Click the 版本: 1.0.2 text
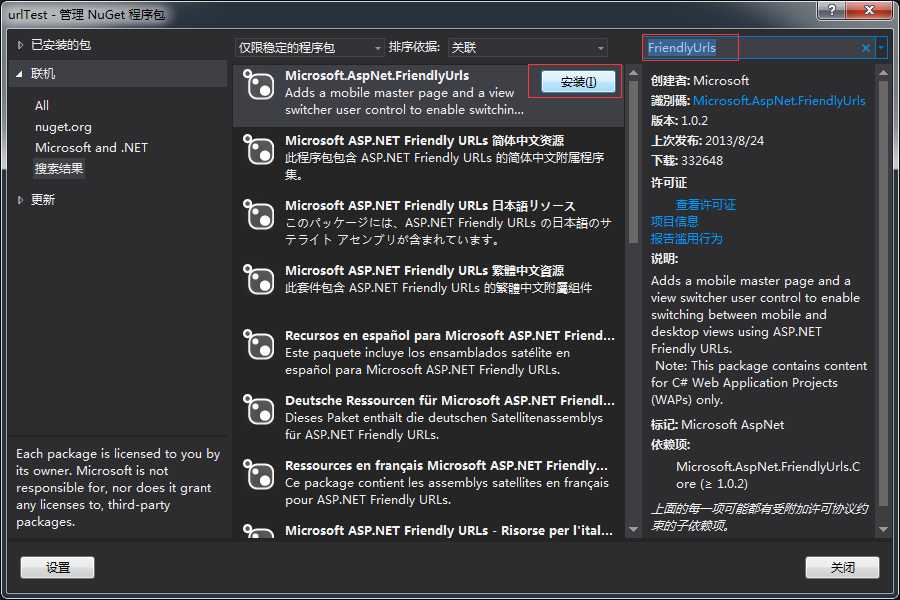The image size is (900, 600). [x=679, y=121]
